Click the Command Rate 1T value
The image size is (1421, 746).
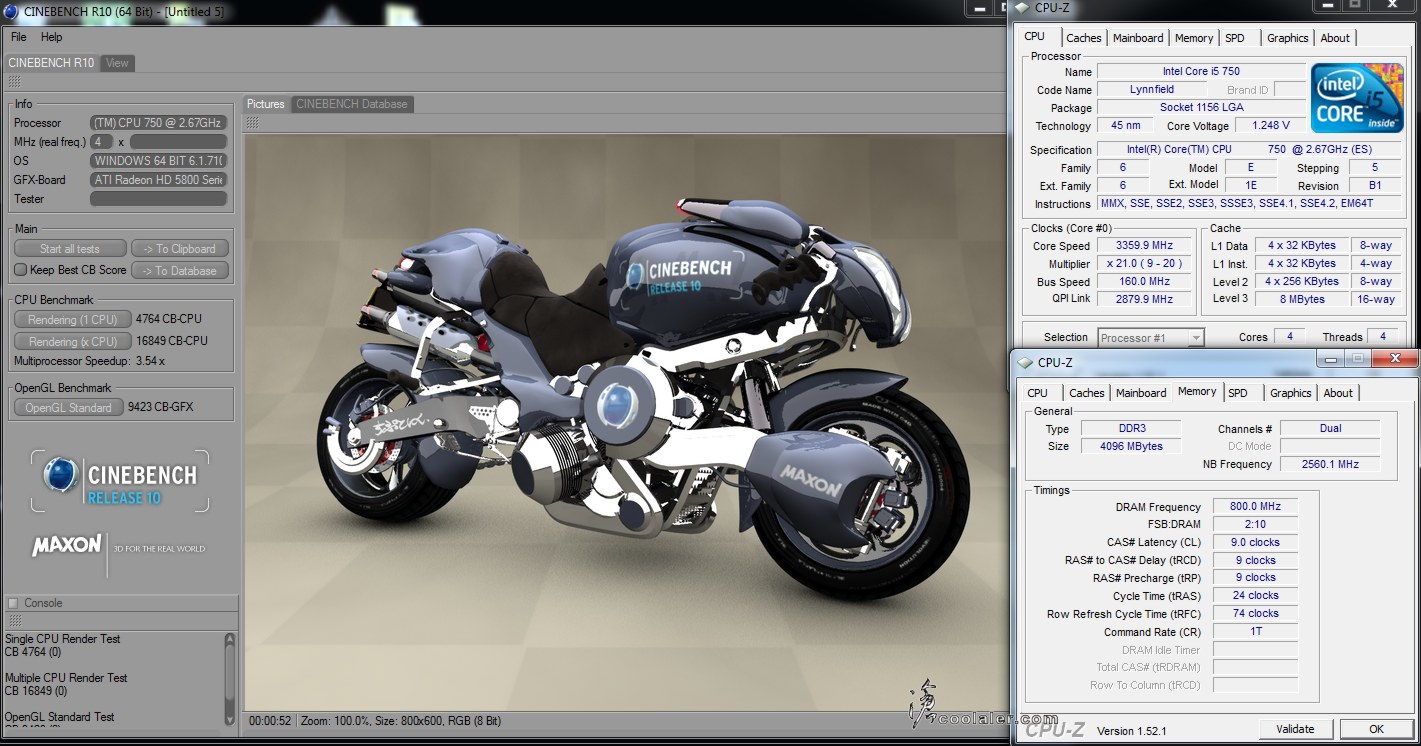click(1255, 632)
